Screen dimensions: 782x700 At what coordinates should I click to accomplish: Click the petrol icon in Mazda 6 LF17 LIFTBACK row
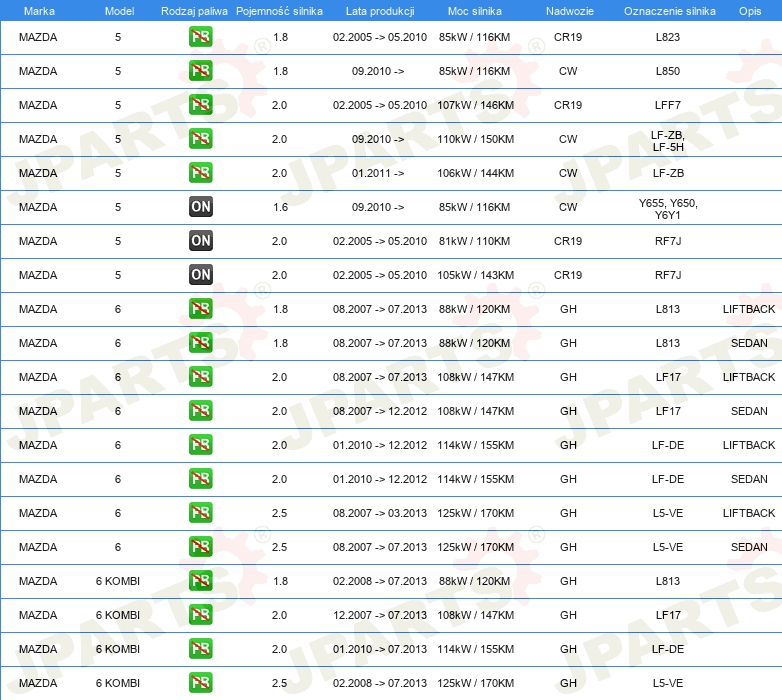coord(200,376)
